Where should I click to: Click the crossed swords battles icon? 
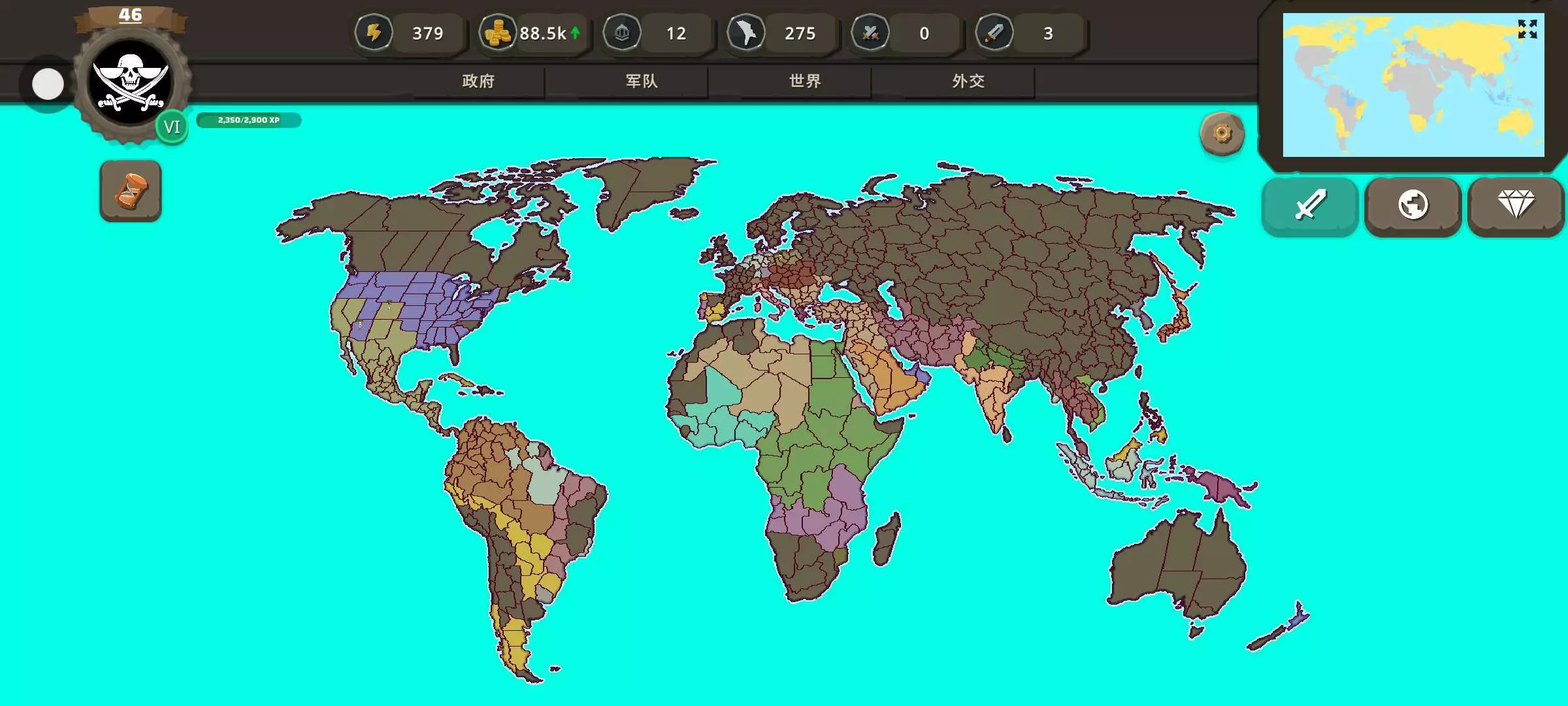pyautogui.click(x=870, y=33)
